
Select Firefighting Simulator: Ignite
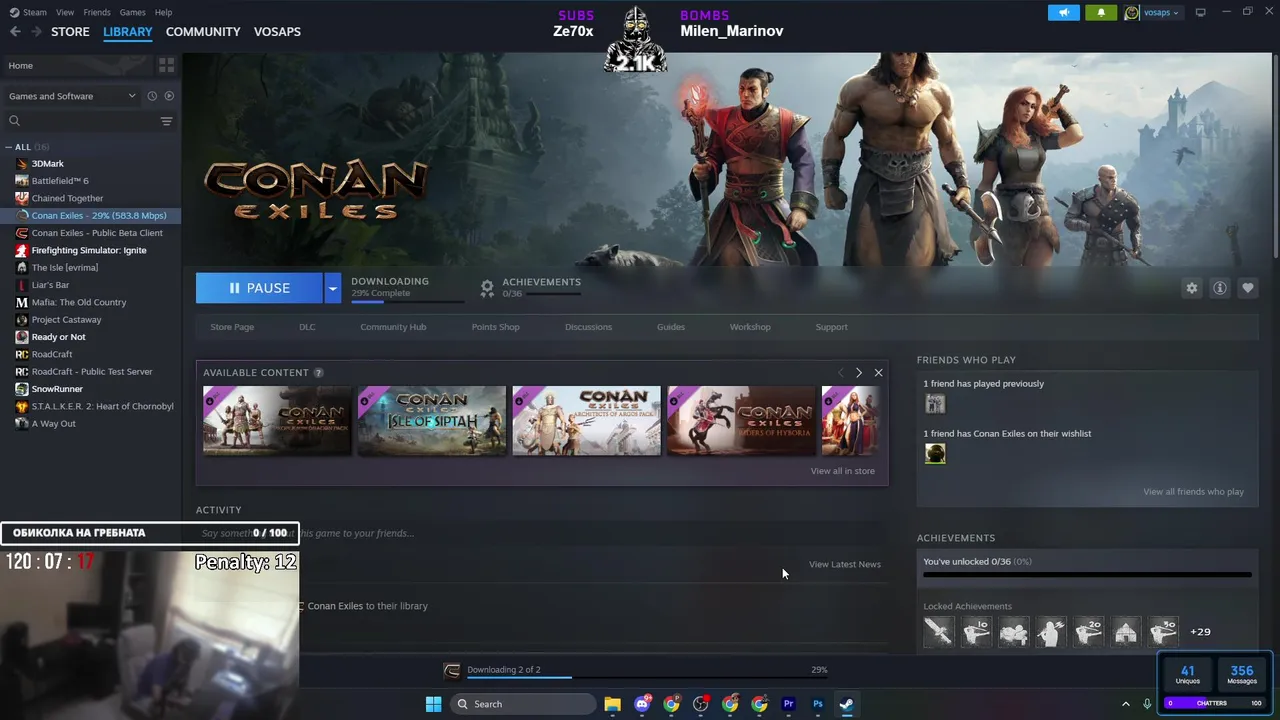(x=89, y=250)
